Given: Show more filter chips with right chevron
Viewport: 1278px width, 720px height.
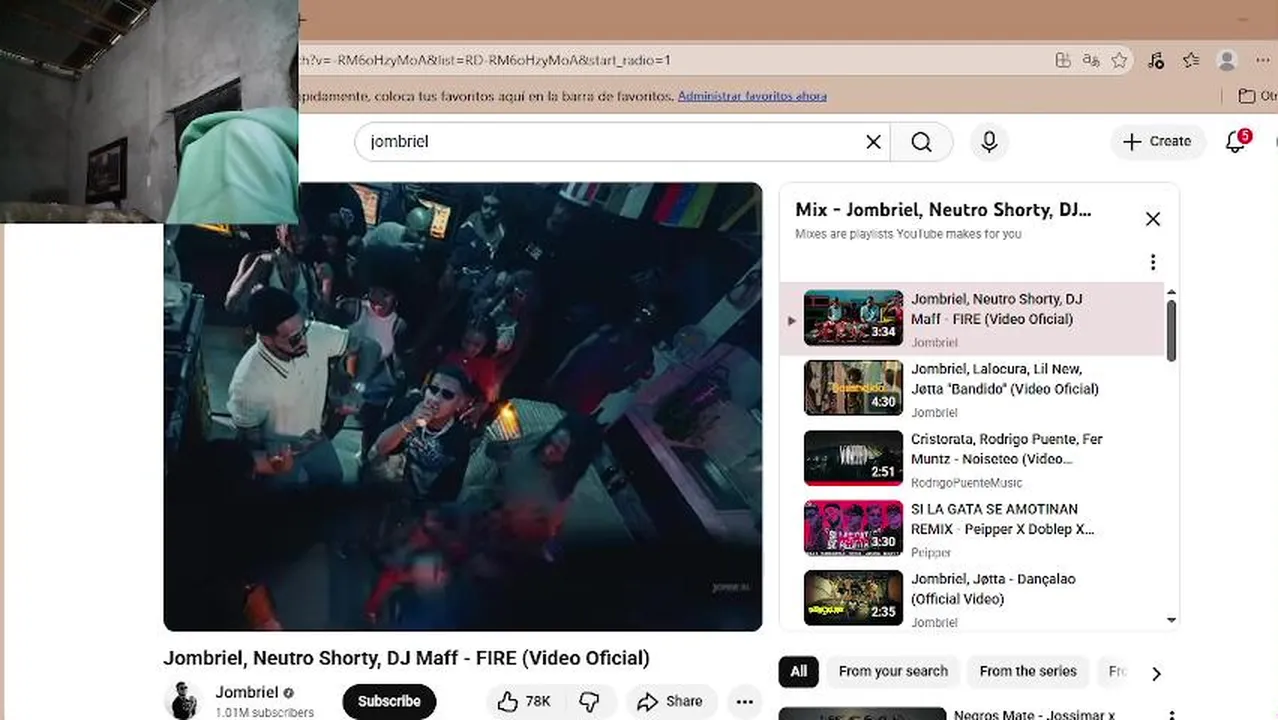Looking at the screenshot, I should click(x=1156, y=673).
